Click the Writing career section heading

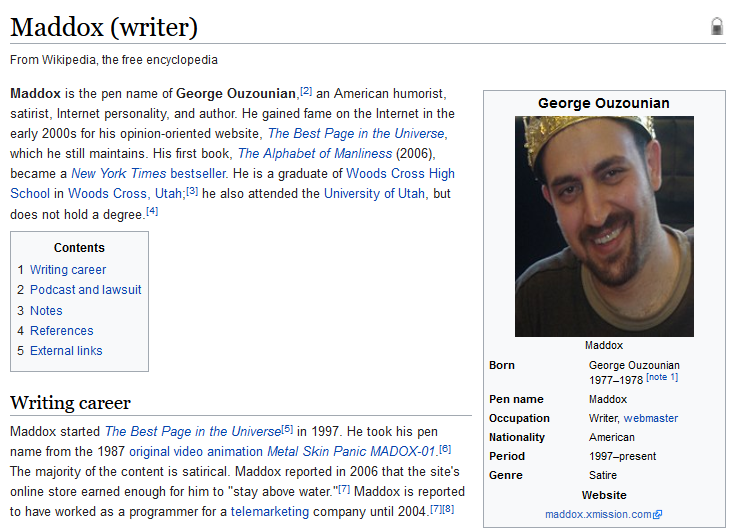[71, 403]
